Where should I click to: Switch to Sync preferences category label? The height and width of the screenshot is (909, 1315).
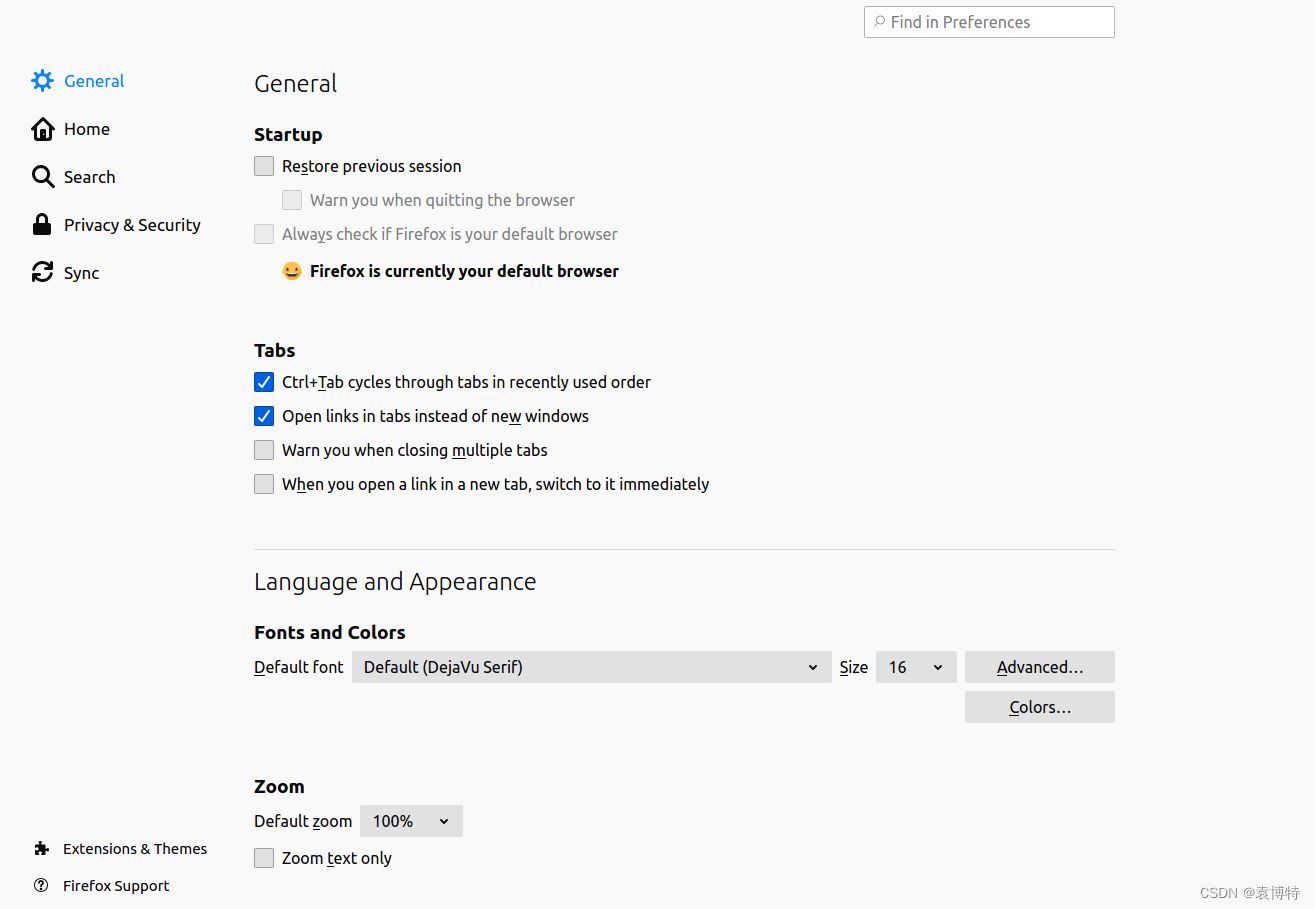coord(82,273)
